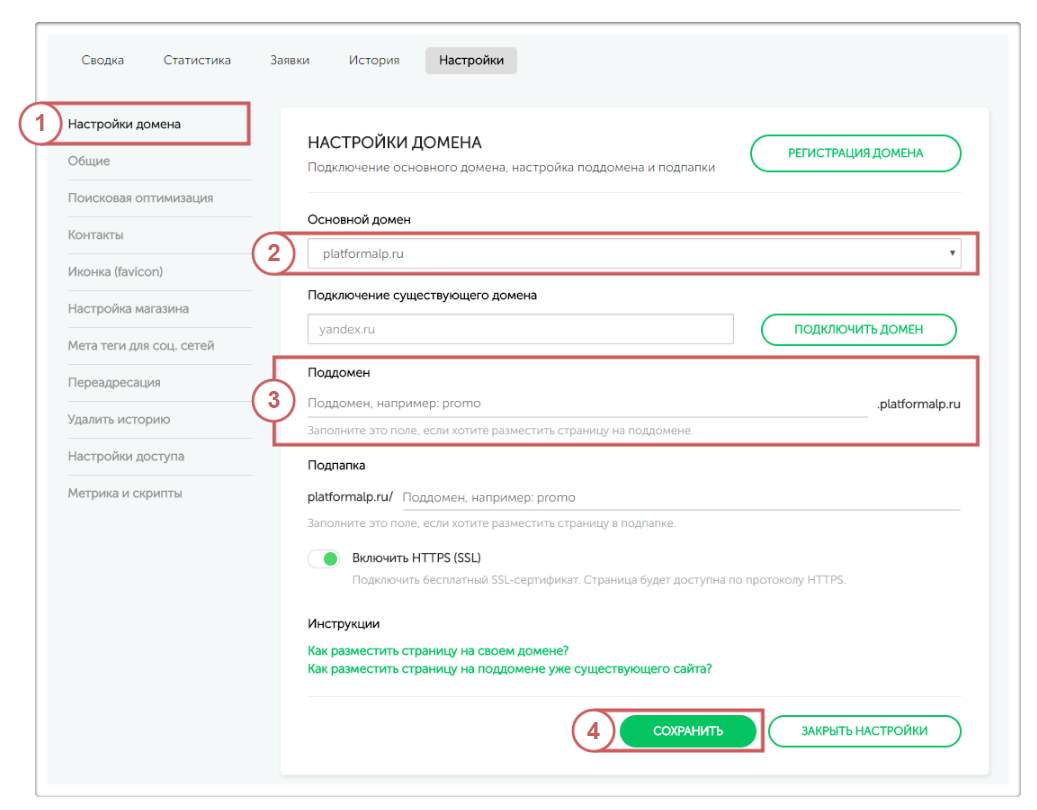The image size is (1037, 810).
Task: Open Иконка (favicon) settings in sidebar
Action: coord(115,272)
